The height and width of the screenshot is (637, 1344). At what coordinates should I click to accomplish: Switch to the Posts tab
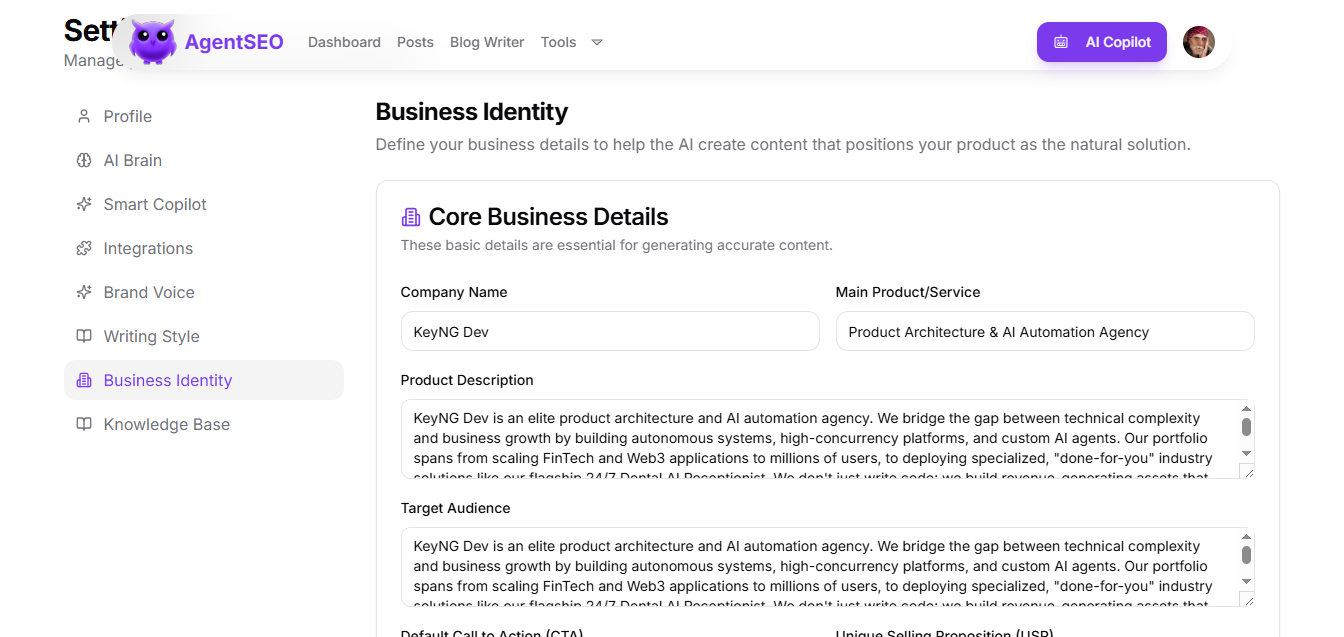coord(415,42)
